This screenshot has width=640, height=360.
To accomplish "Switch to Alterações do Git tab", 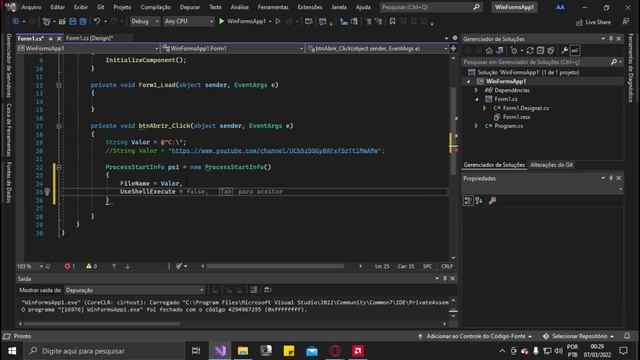I will tap(551, 165).
